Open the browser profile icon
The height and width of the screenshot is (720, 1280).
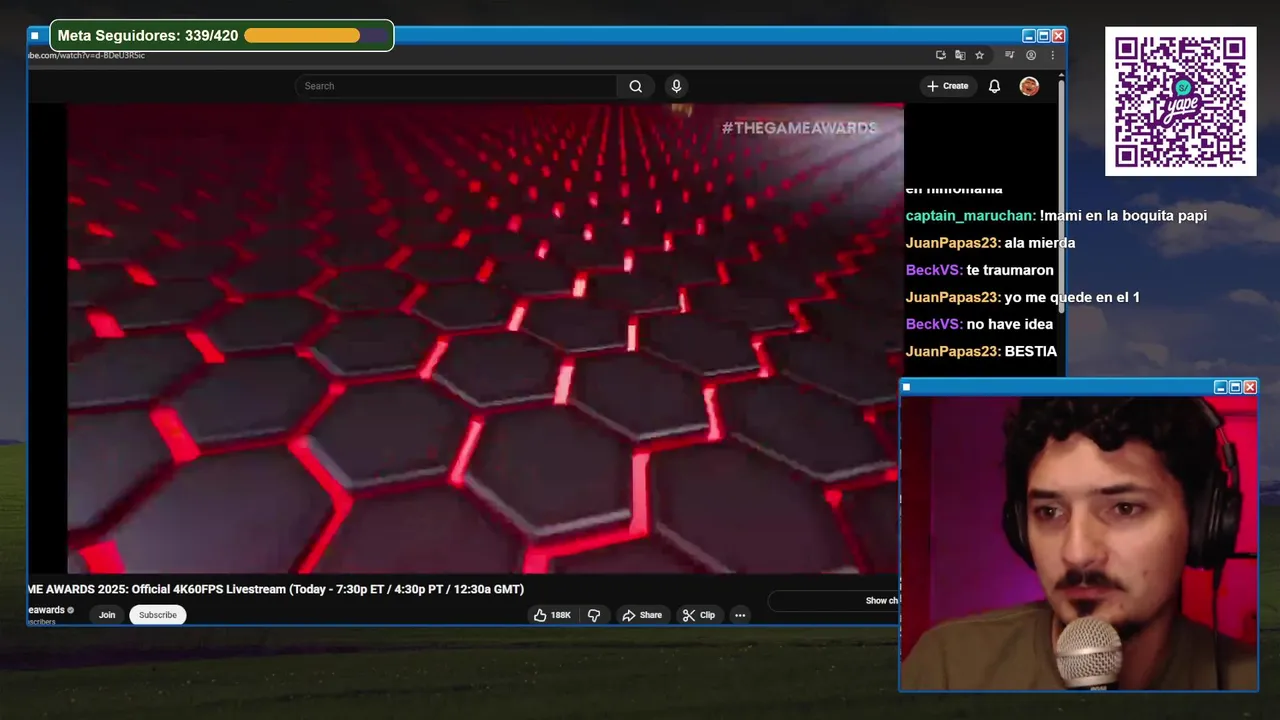(x=1031, y=55)
